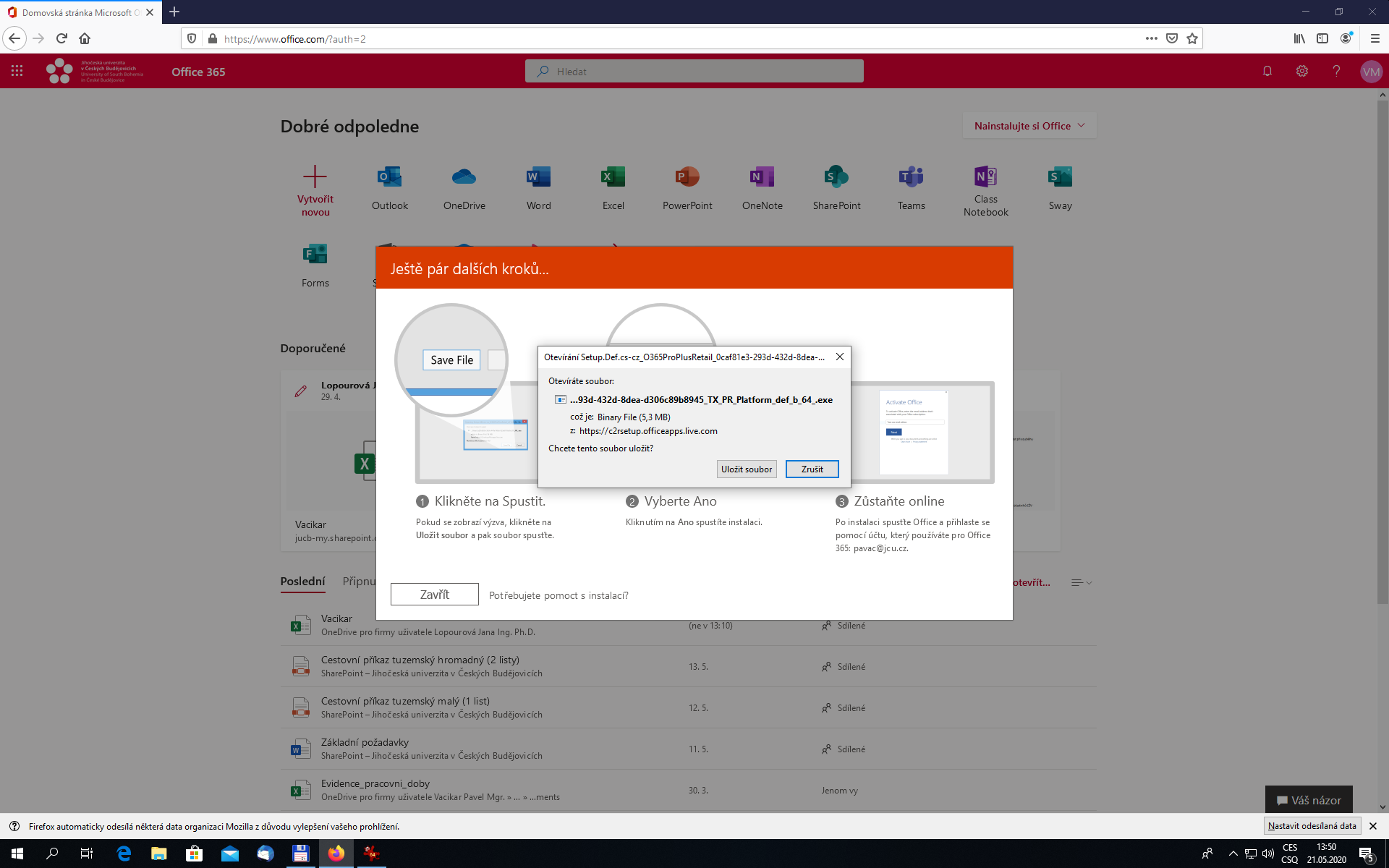Open Windows Action Center notifications
The height and width of the screenshot is (868, 1389).
tap(1366, 854)
